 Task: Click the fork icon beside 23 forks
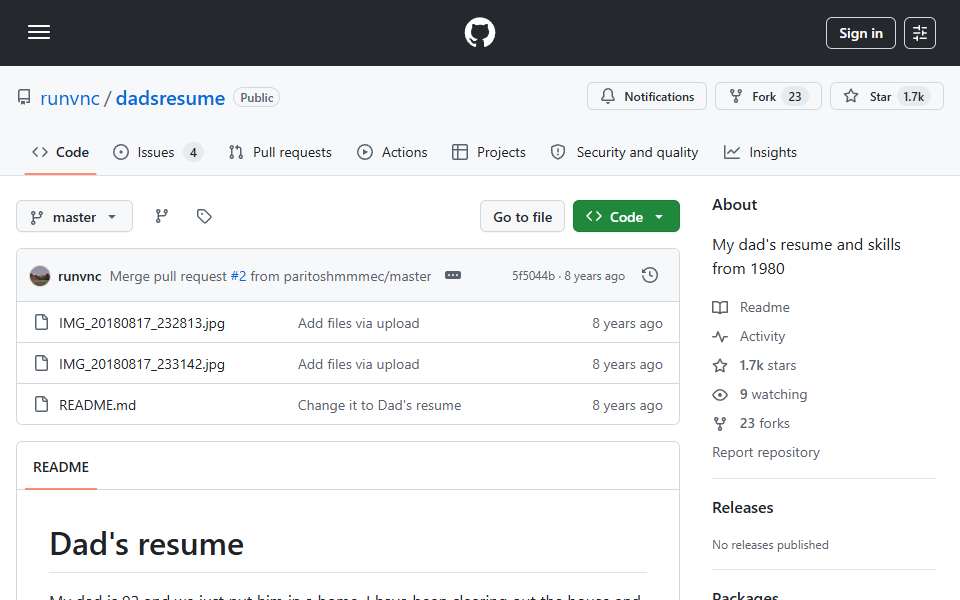pyautogui.click(x=720, y=424)
